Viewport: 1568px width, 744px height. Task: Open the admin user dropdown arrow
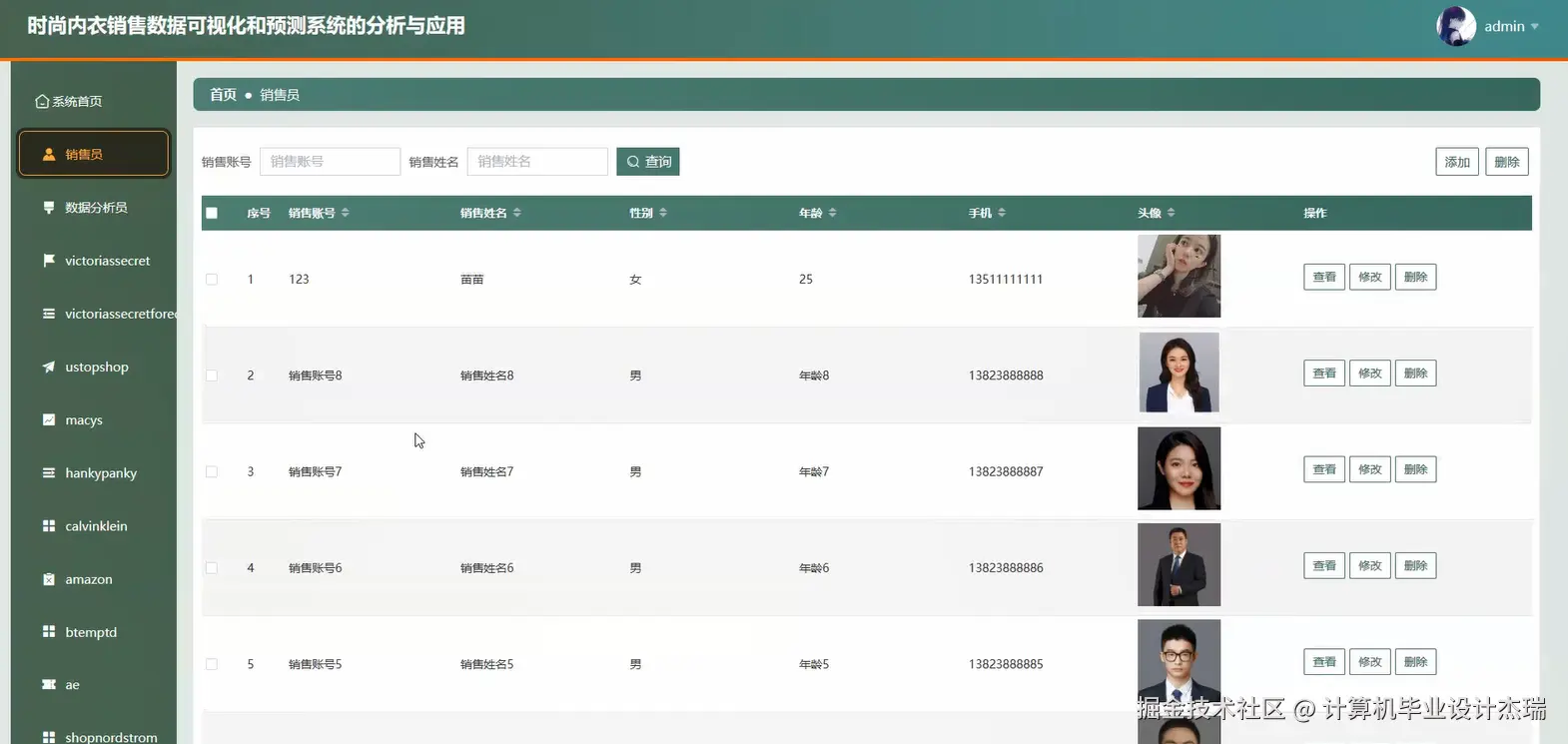pos(1535,27)
